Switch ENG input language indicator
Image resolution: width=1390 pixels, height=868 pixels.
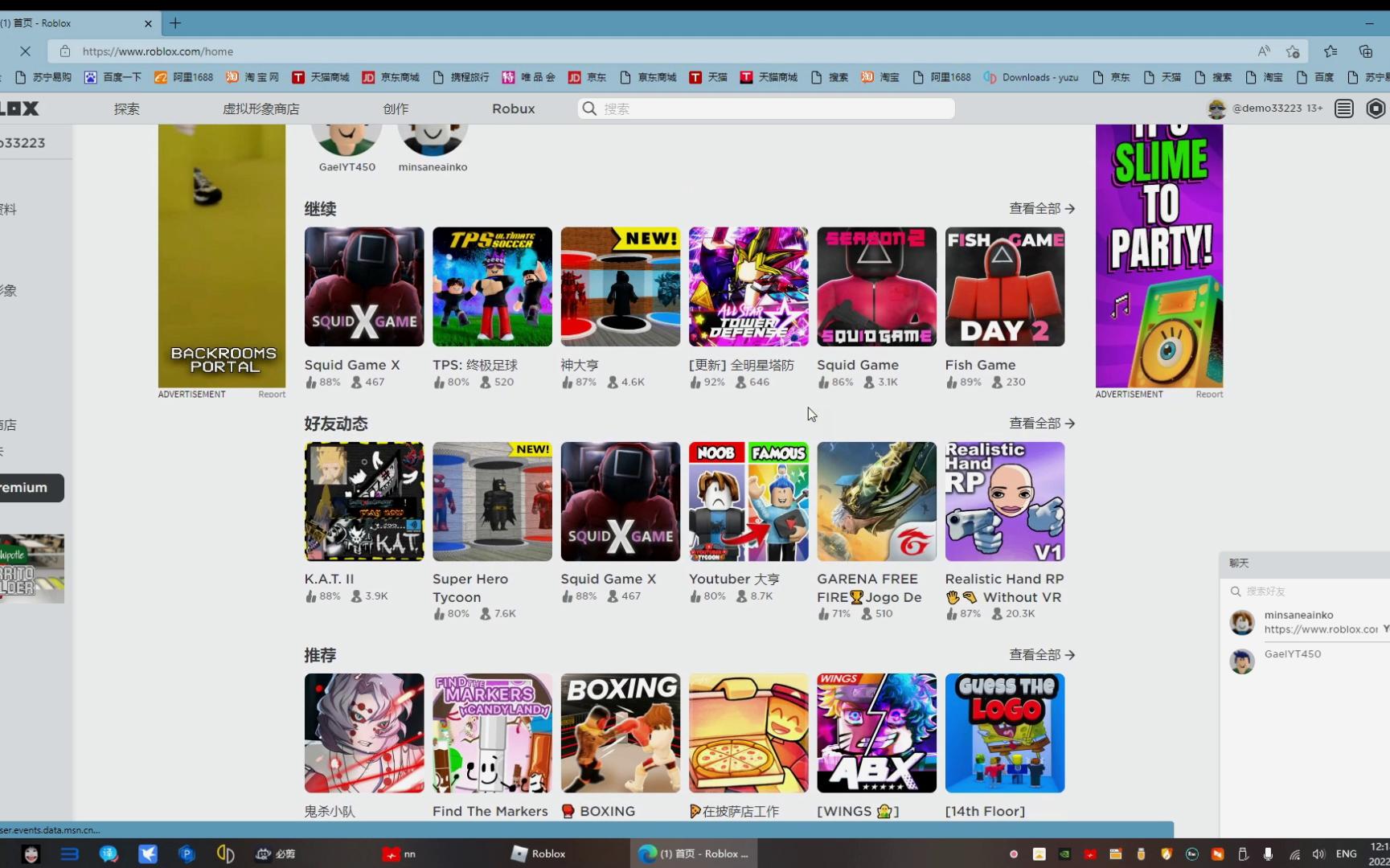[x=1346, y=854]
